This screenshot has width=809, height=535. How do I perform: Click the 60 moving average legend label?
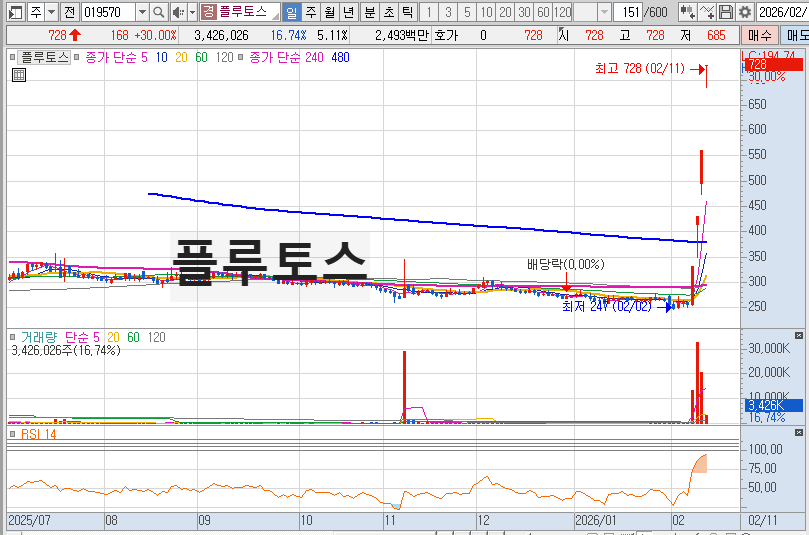tap(201, 57)
